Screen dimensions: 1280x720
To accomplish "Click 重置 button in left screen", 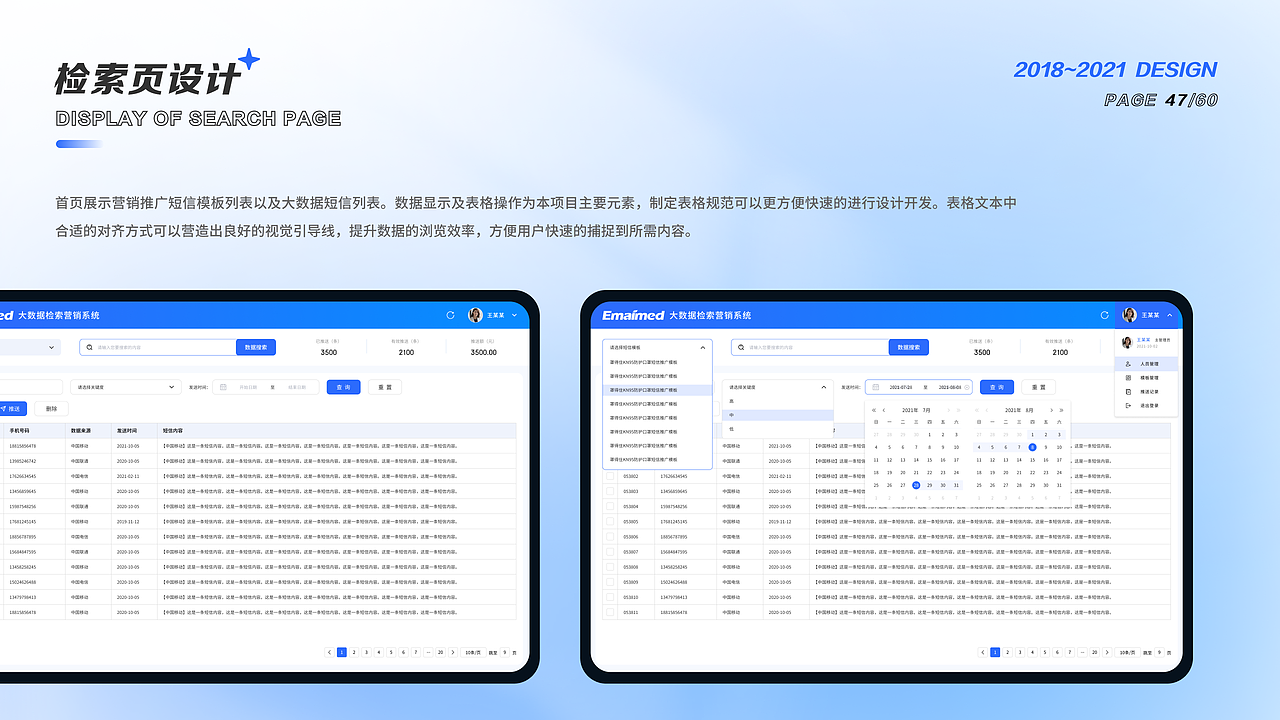I will 385,387.
